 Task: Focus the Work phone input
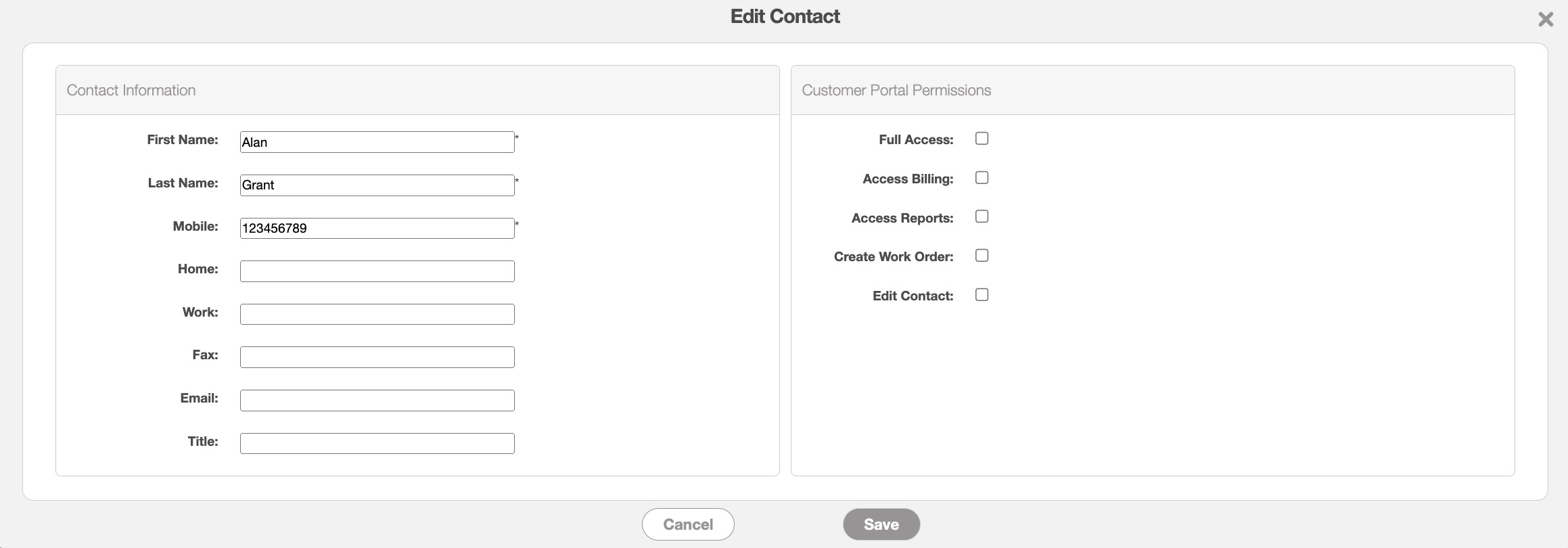click(x=377, y=314)
